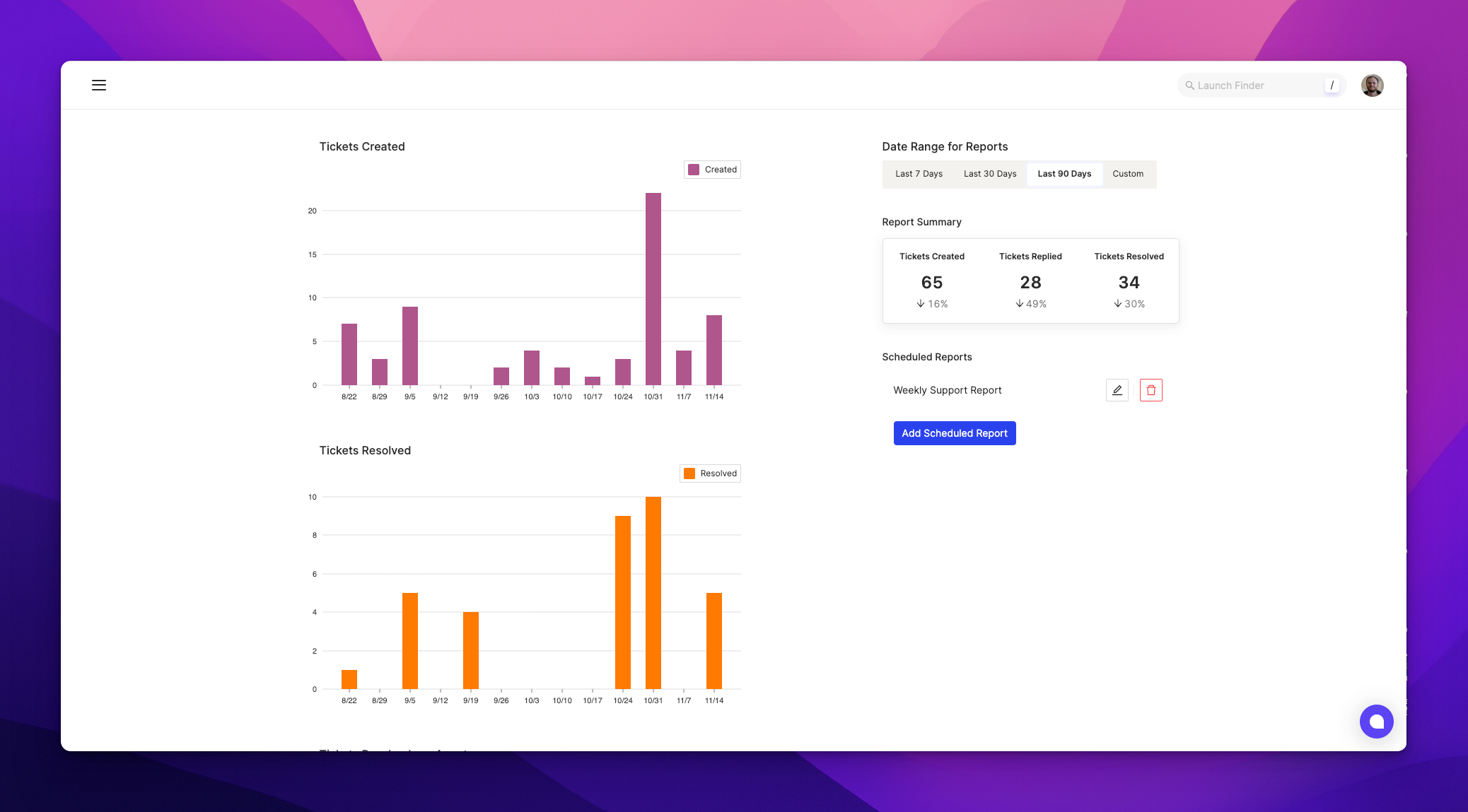Delete the Weekly Support Report
The height and width of the screenshot is (812, 1468).
tap(1150, 390)
